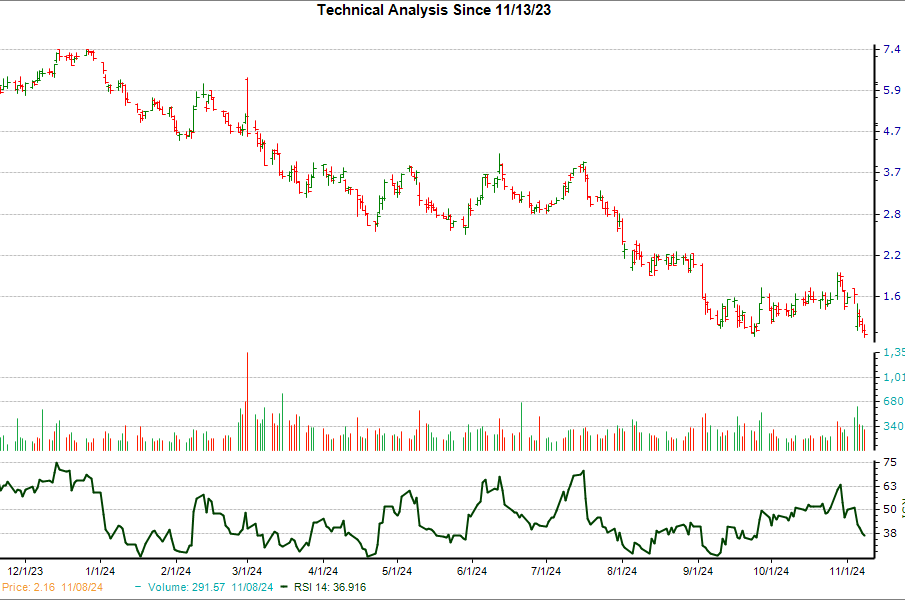Image resolution: width=905 pixels, height=600 pixels.
Task: Click the 8/1/24 date label on x-axis
Action: [x=621, y=571]
